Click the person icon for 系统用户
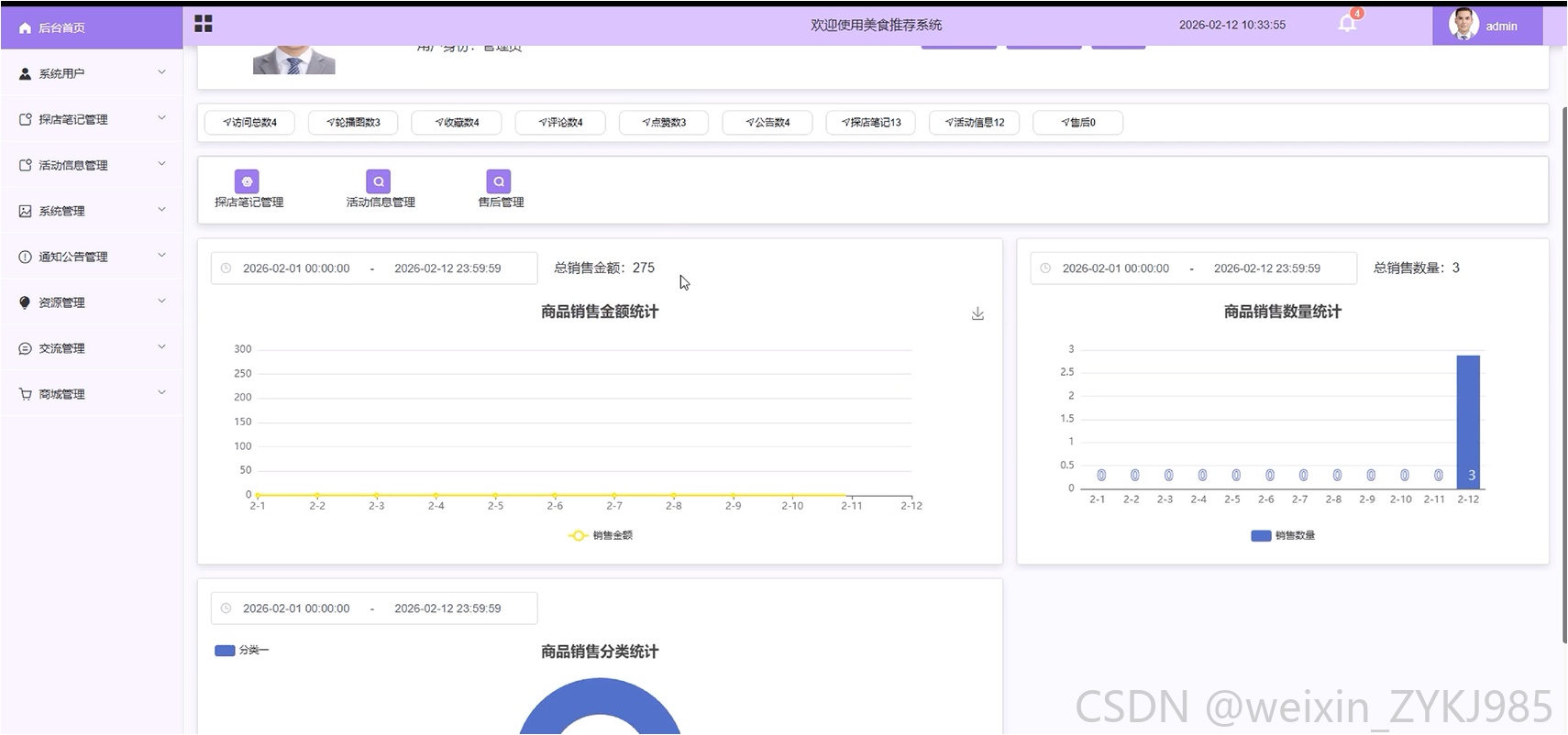Viewport: 1568px width, 735px height. [25, 73]
